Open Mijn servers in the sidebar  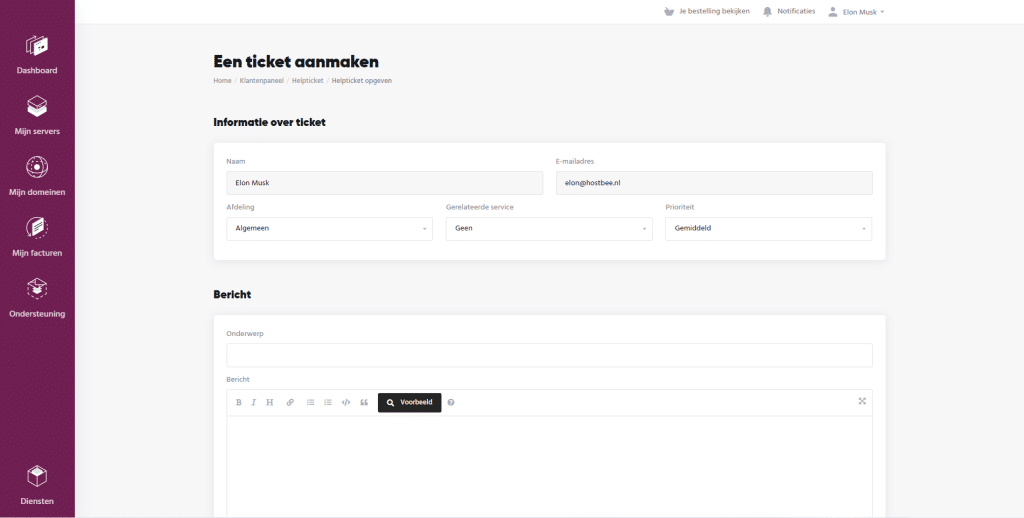(x=37, y=116)
